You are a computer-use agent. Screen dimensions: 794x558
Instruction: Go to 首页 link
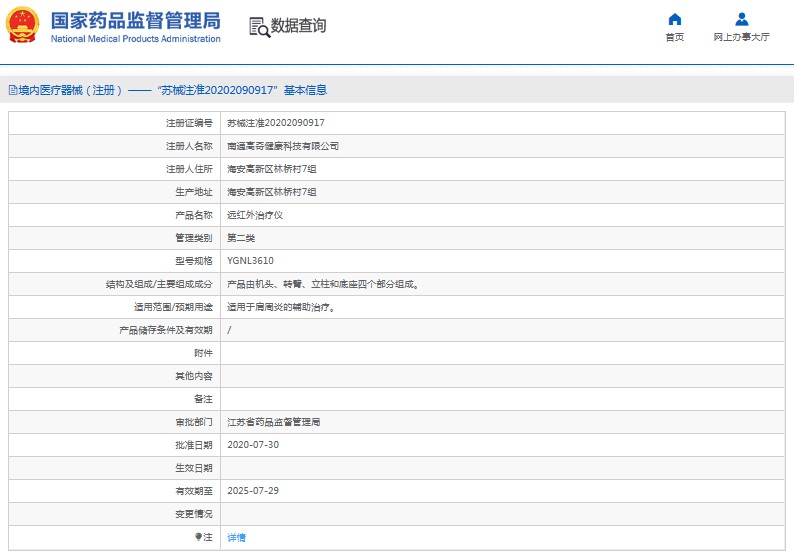674,37
